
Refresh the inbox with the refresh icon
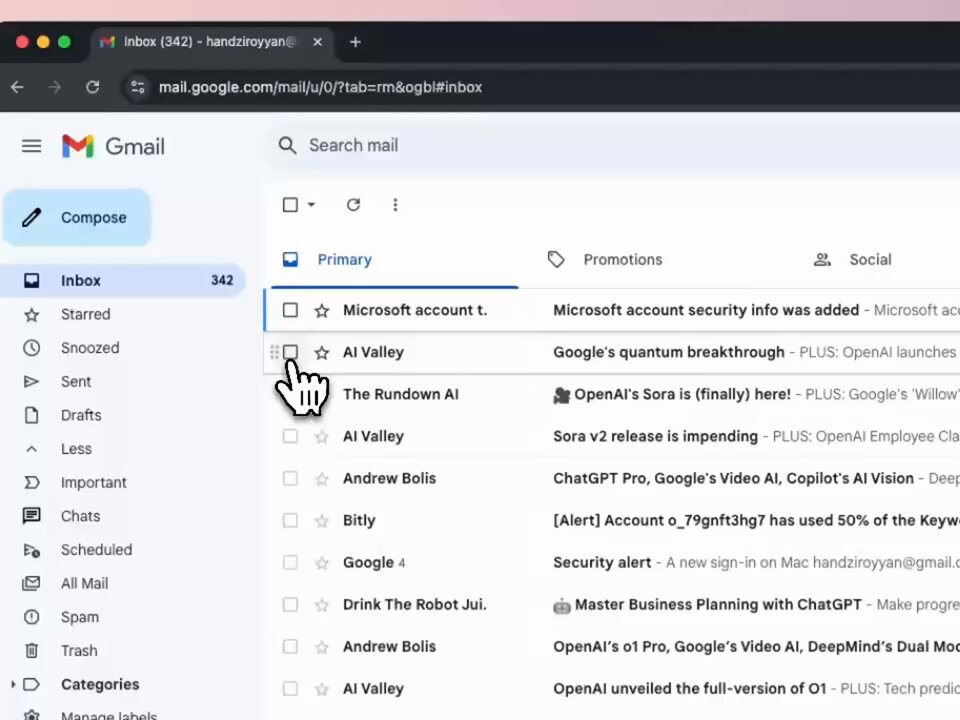[353, 204]
